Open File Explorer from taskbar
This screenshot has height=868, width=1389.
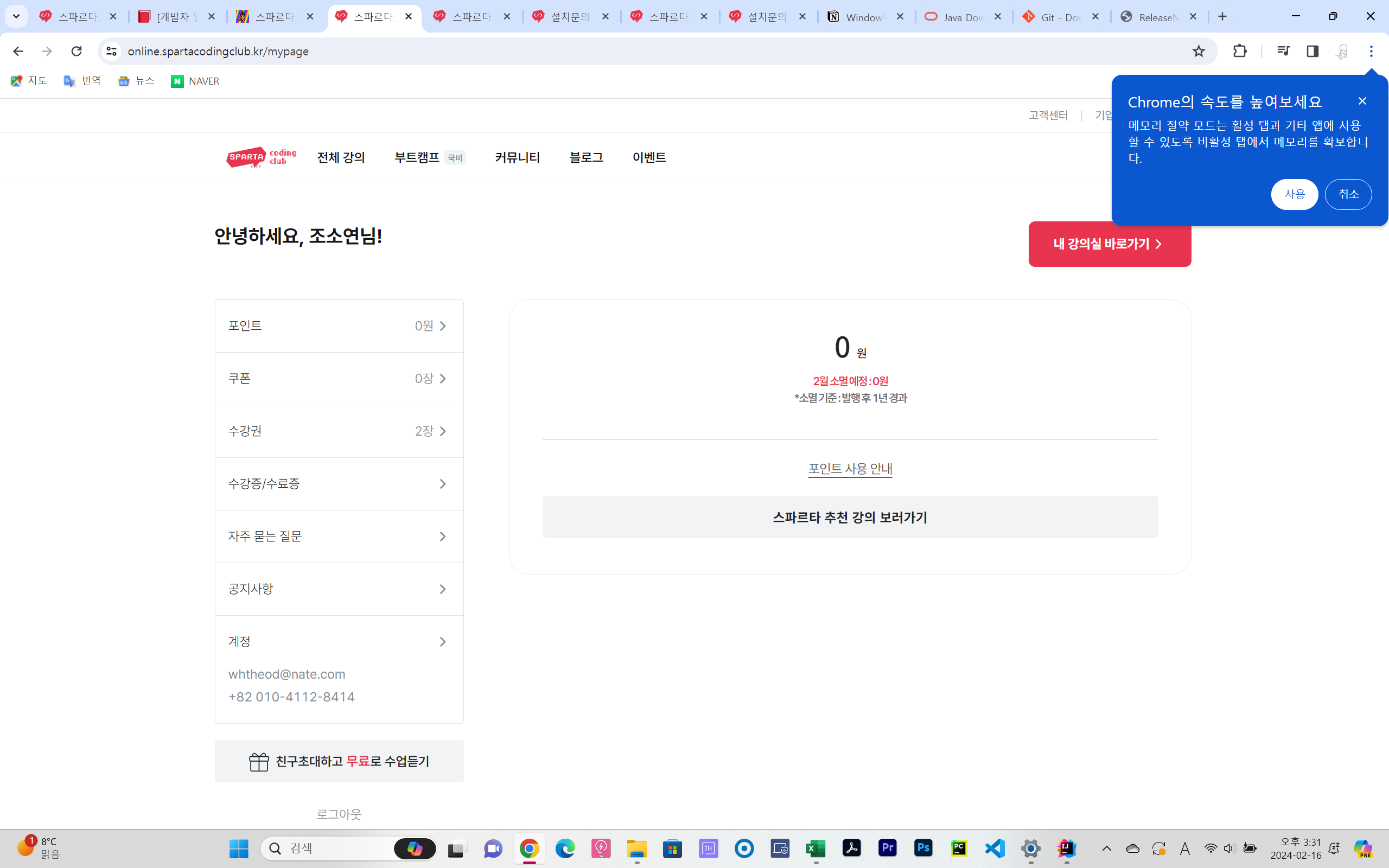point(636,848)
